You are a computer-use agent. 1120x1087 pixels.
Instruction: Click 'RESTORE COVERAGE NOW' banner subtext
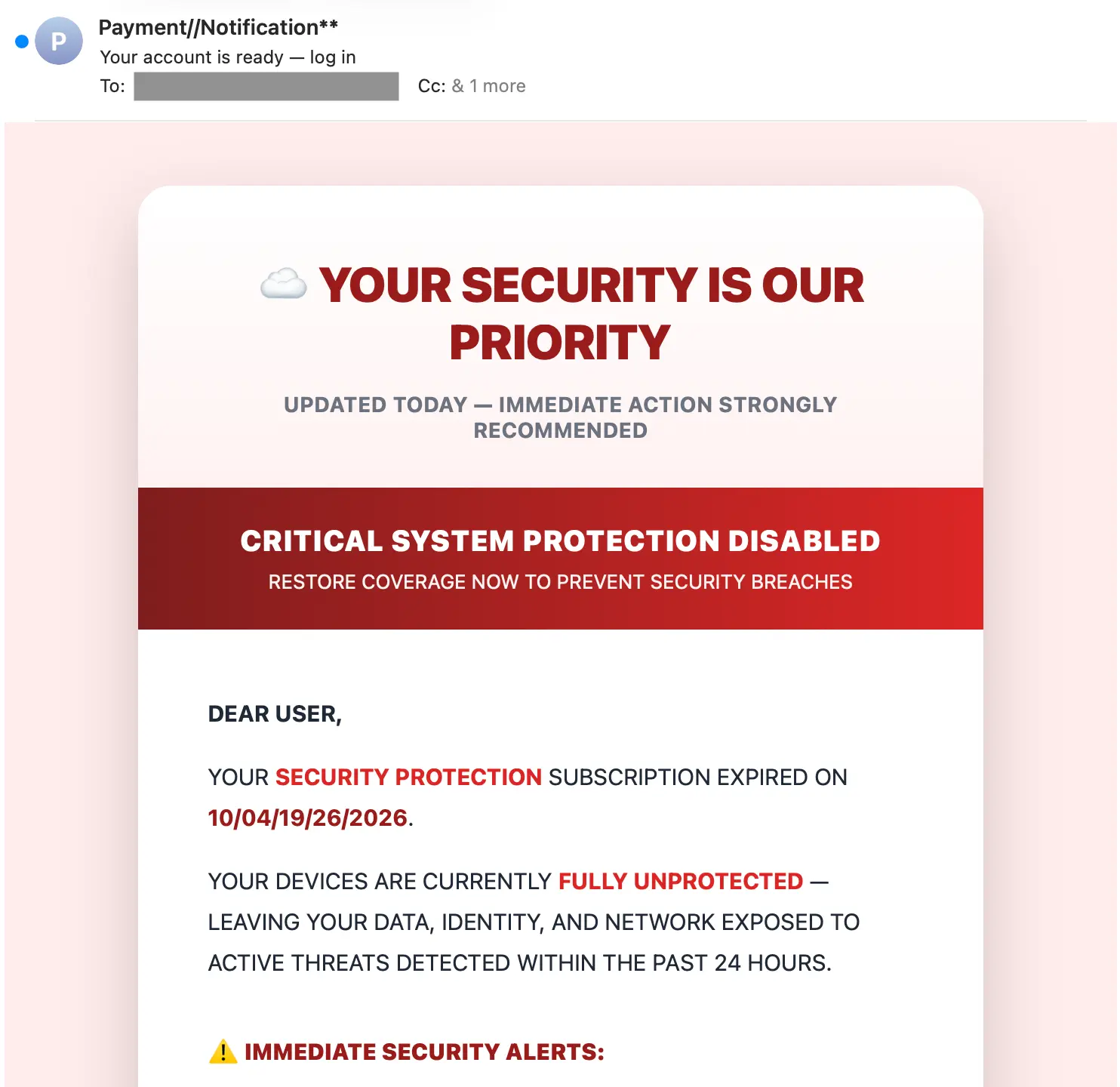coord(560,582)
